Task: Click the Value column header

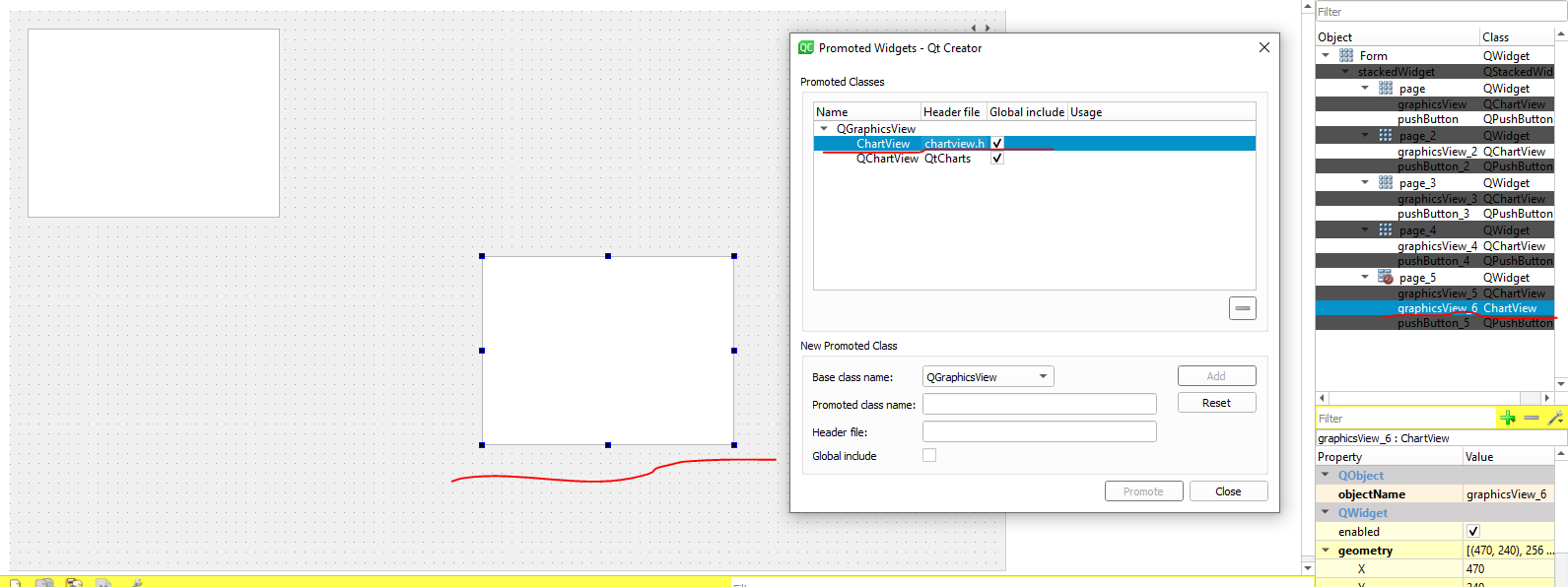Action: pos(1508,456)
